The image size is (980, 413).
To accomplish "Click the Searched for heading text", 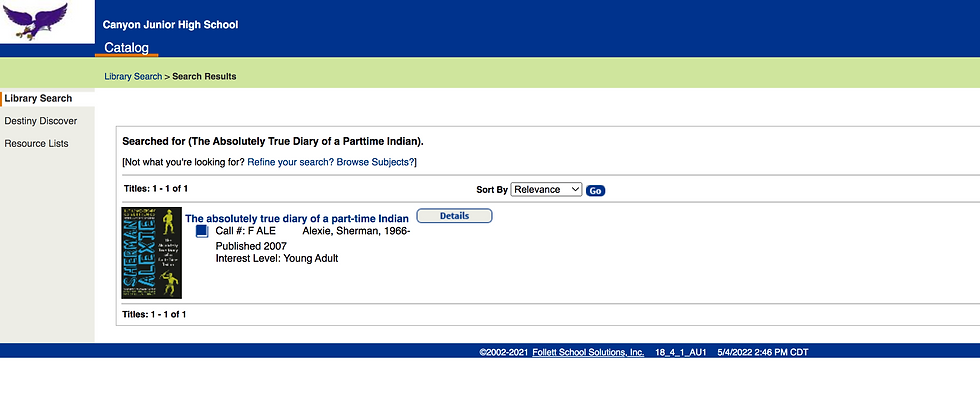I will click(x=273, y=141).
